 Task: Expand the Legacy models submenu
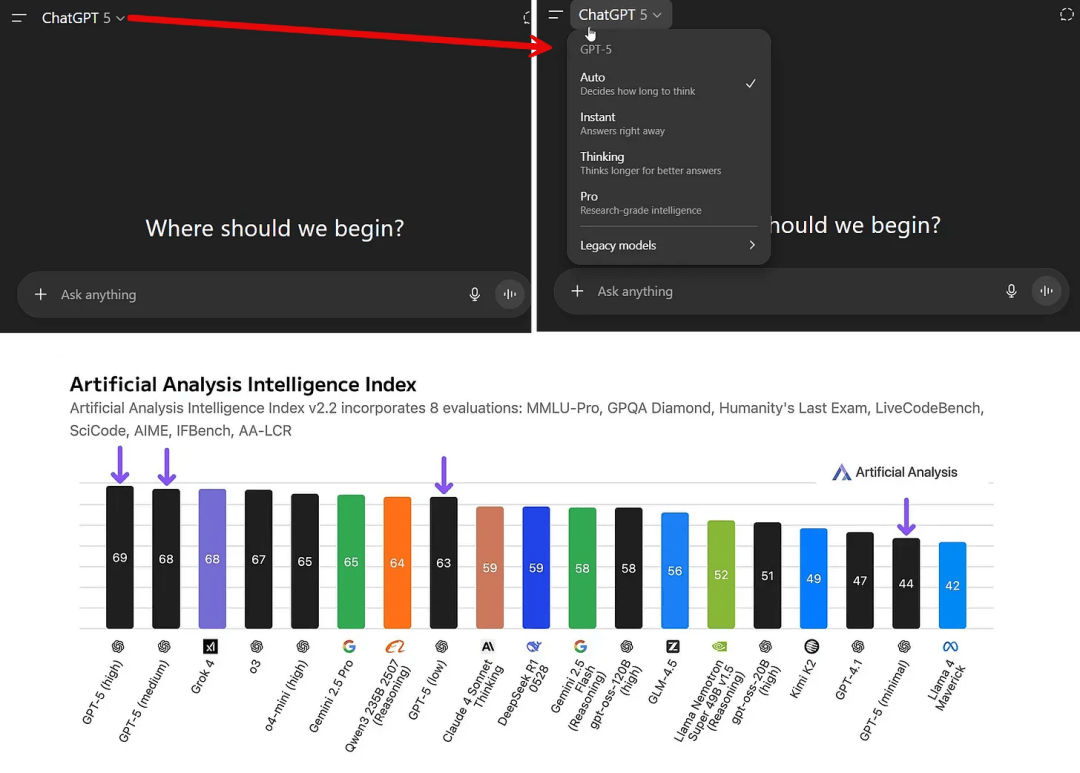(x=668, y=246)
